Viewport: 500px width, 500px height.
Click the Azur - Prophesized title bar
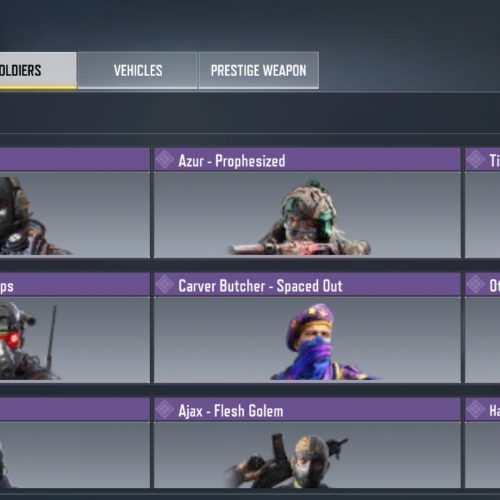point(307,159)
